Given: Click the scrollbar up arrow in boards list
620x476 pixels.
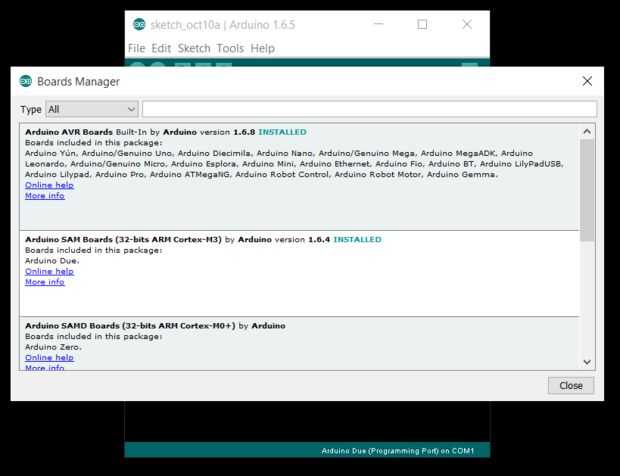Looking at the screenshot, I should [x=587, y=132].
